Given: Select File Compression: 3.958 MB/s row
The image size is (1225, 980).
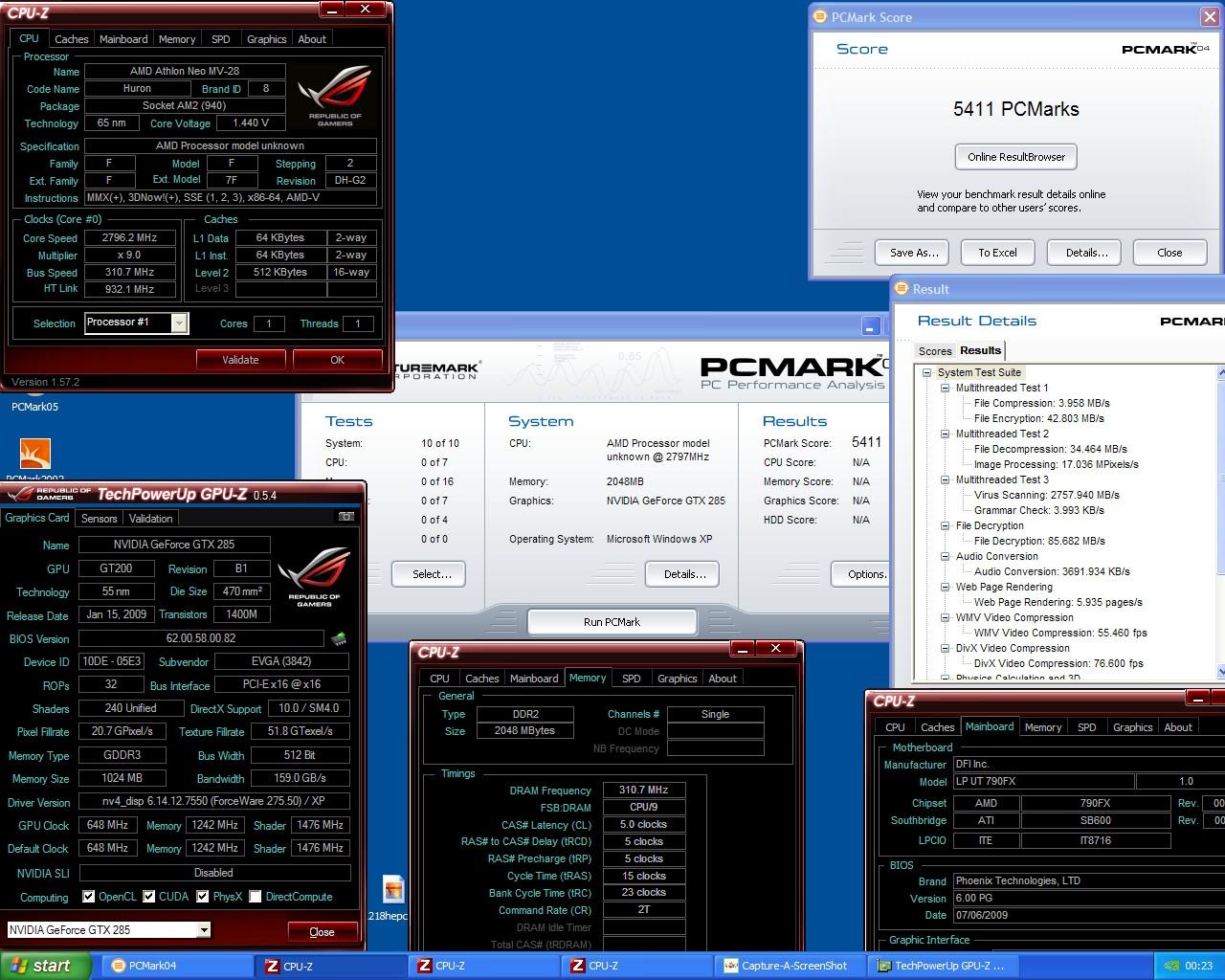Looking at the screenshot, I should tap(1041, 403).
